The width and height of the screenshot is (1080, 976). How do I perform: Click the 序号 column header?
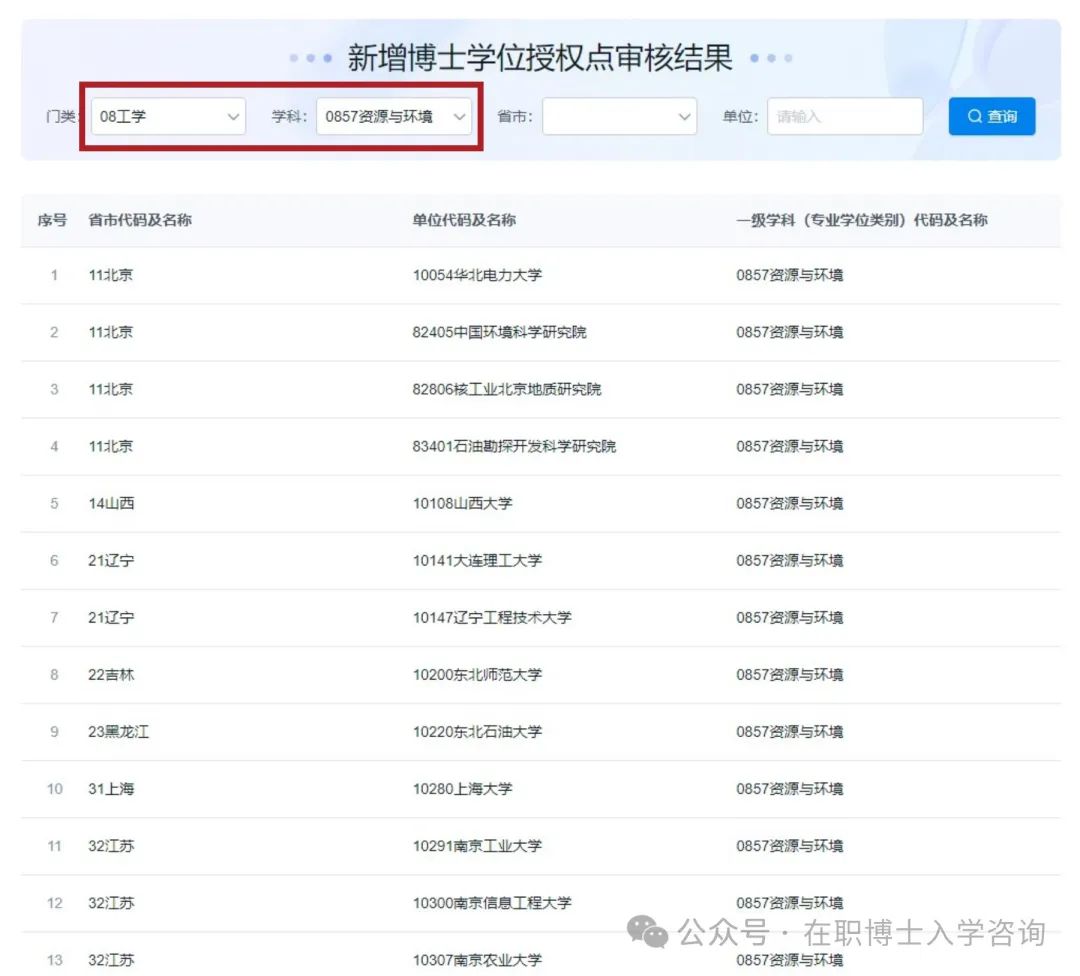52,220
